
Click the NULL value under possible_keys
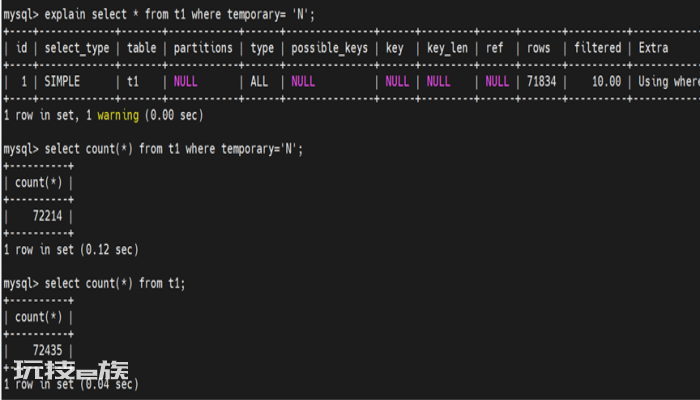303,82
